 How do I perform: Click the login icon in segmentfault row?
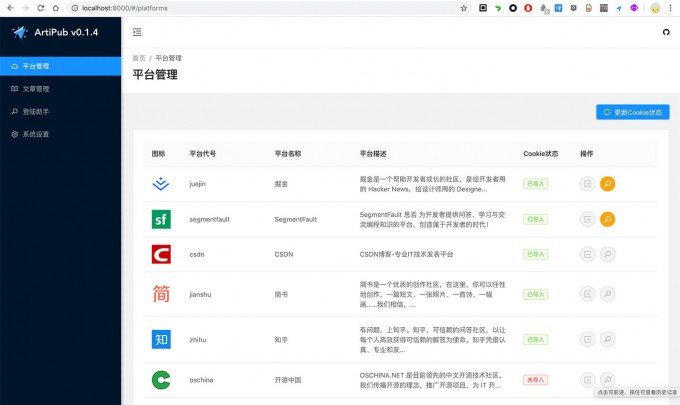coord(588,219)
